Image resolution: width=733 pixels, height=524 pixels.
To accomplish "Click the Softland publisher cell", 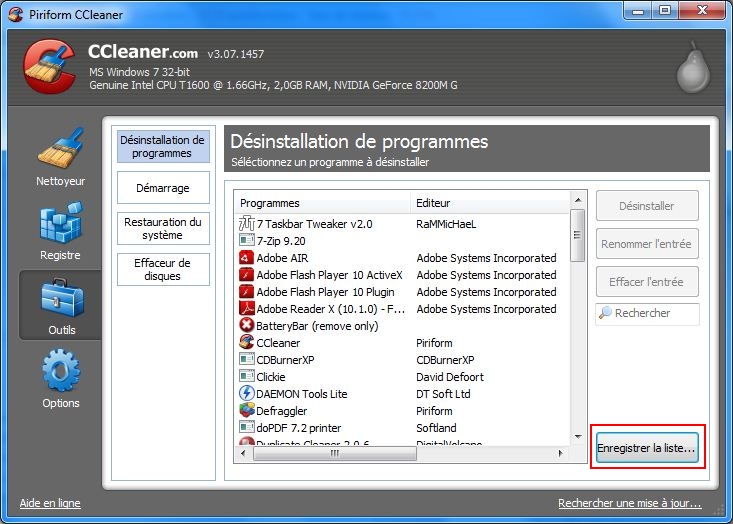I will [x=436, y=428].
